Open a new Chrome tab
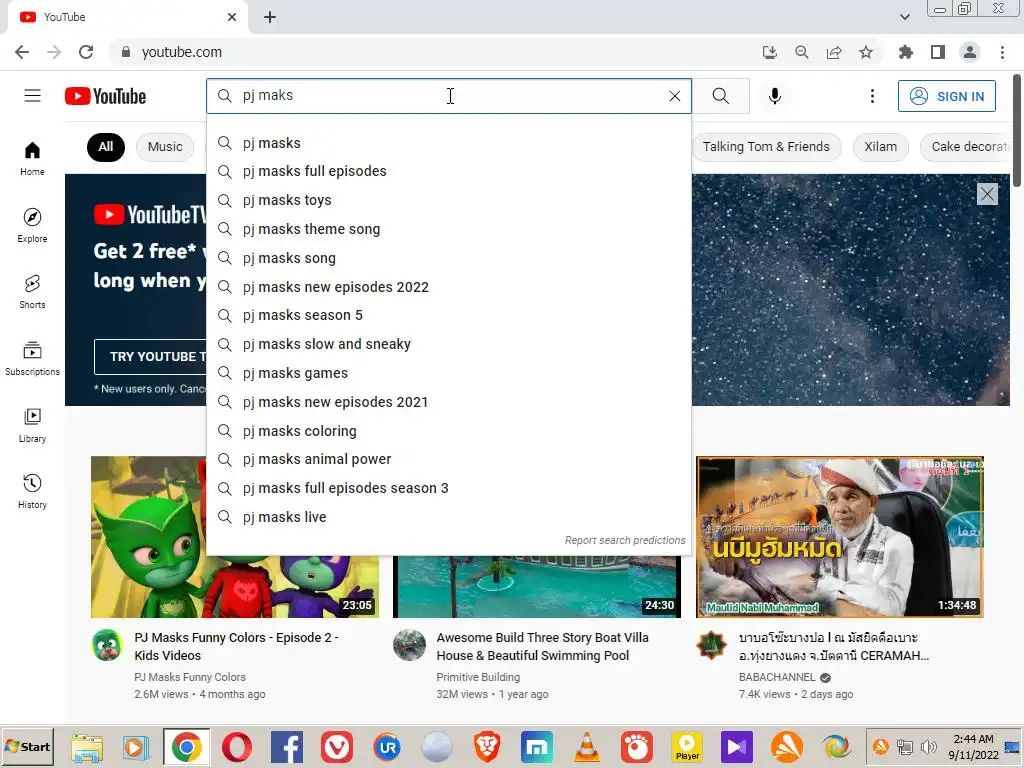Screen dimensions: 1024x768 pos(270,17)
